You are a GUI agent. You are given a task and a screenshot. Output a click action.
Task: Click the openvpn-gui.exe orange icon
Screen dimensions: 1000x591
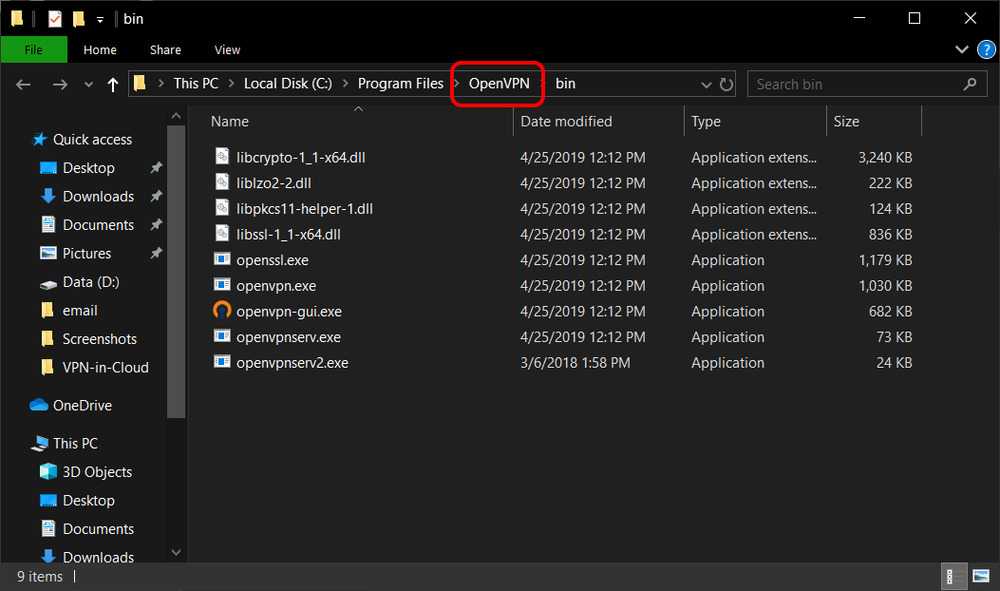[222, 311]
